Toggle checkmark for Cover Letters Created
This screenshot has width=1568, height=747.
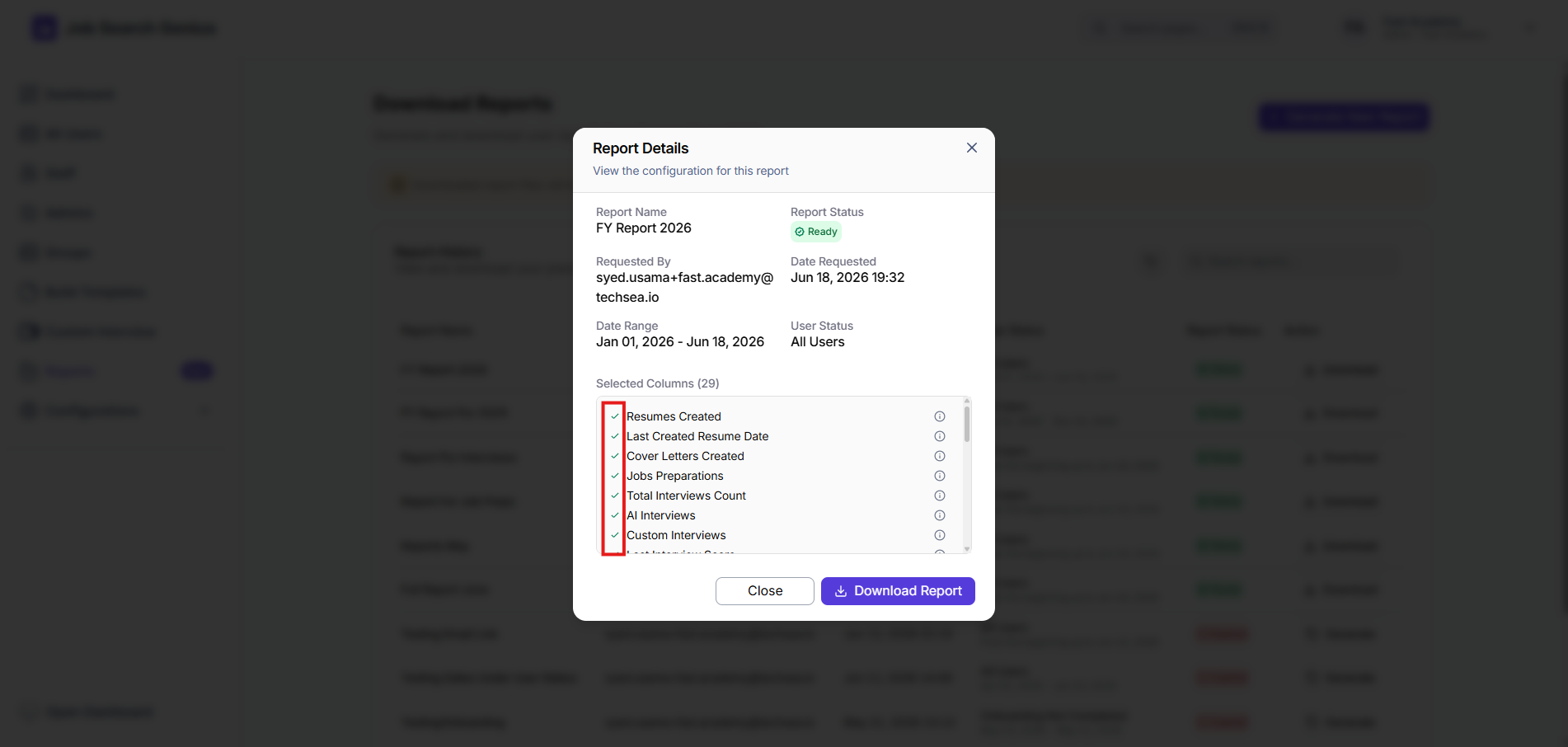point(615,456)
